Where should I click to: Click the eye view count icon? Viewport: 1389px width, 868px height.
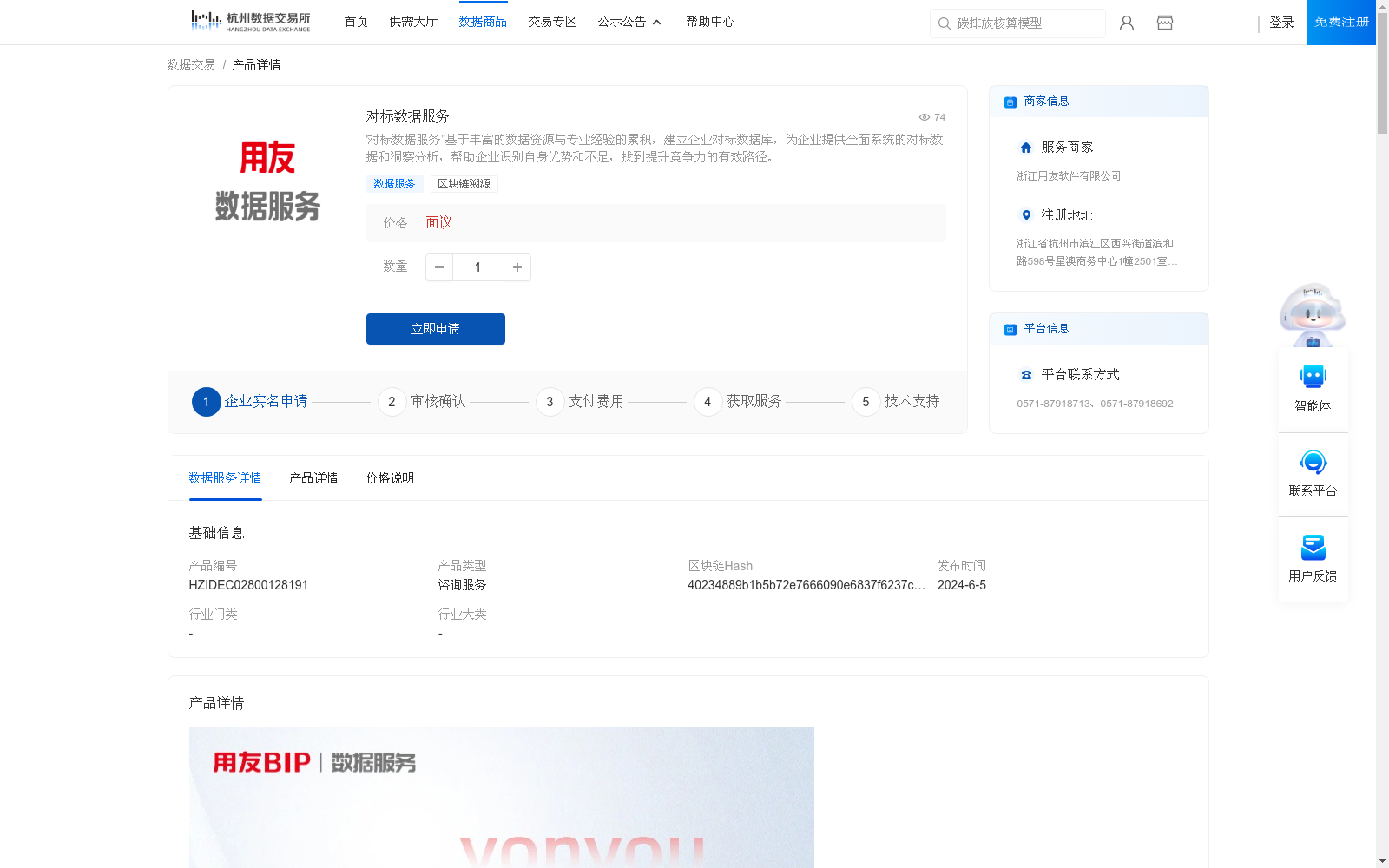coord(925,117)
